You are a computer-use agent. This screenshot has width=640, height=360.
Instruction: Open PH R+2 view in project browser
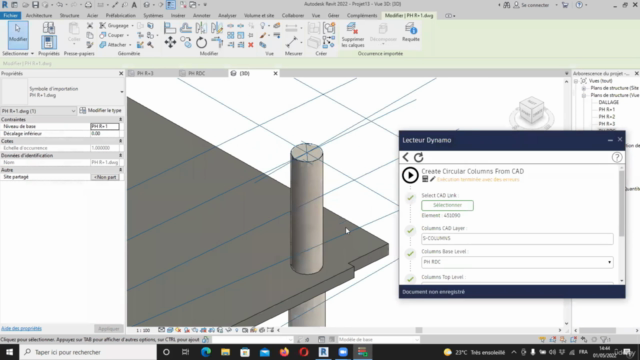click(x=607, y=117)
